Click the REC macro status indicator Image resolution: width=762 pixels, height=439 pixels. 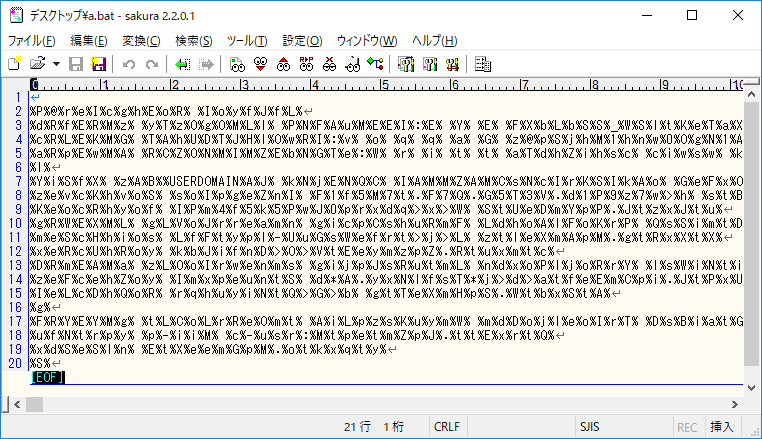(687, 427)
